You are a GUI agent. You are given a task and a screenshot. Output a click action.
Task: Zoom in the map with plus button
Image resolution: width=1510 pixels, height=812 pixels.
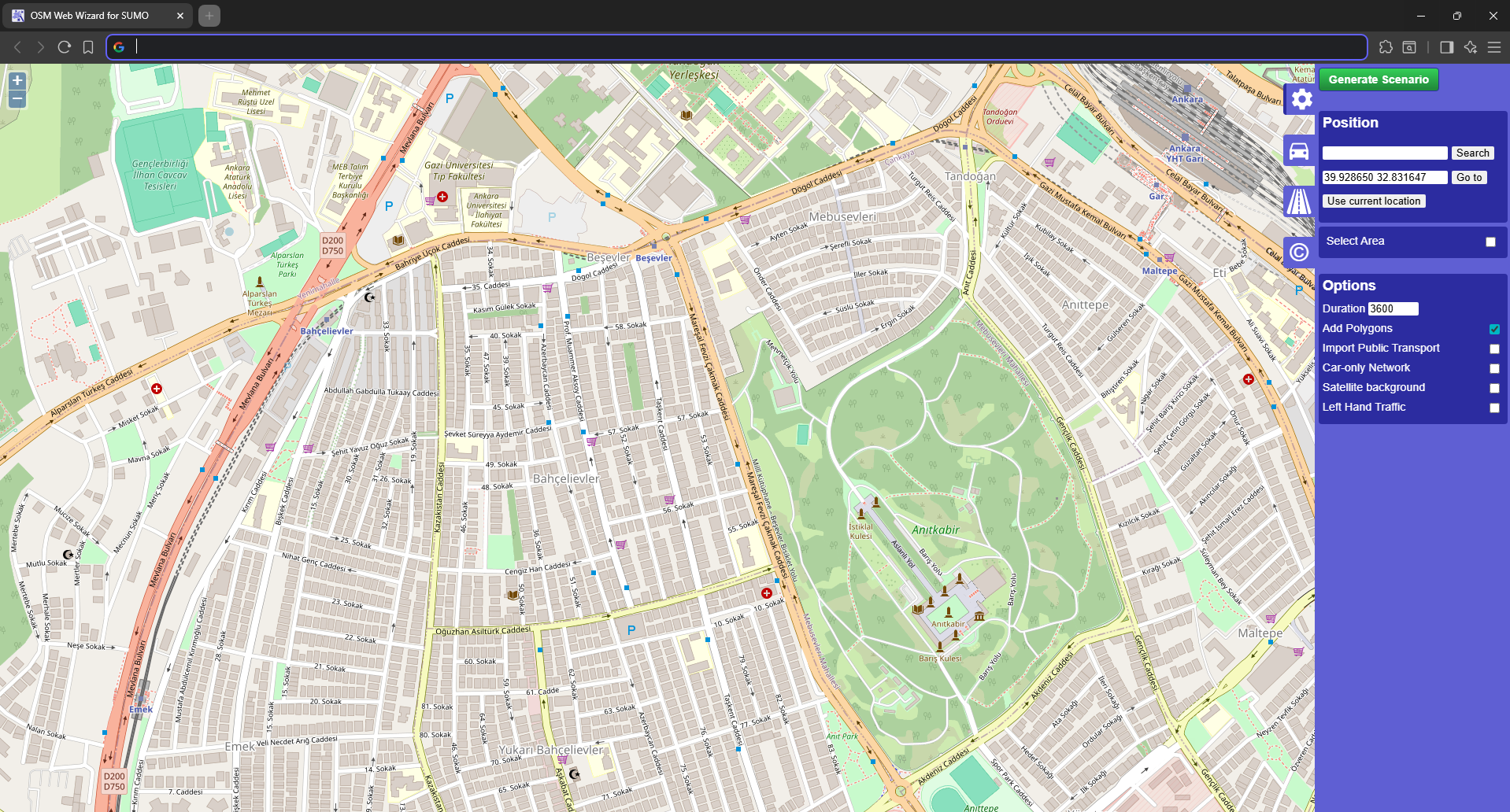[17, 80]
